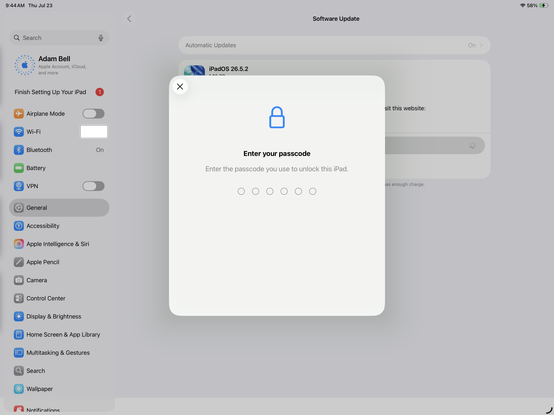
Task: Go back with the chevron arrow
Action: (x=129, y=19)
